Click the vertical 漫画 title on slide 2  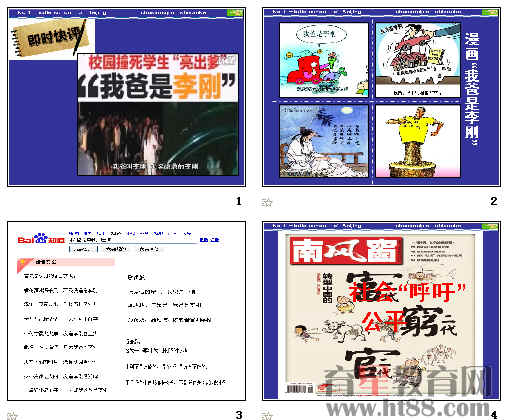472,89
